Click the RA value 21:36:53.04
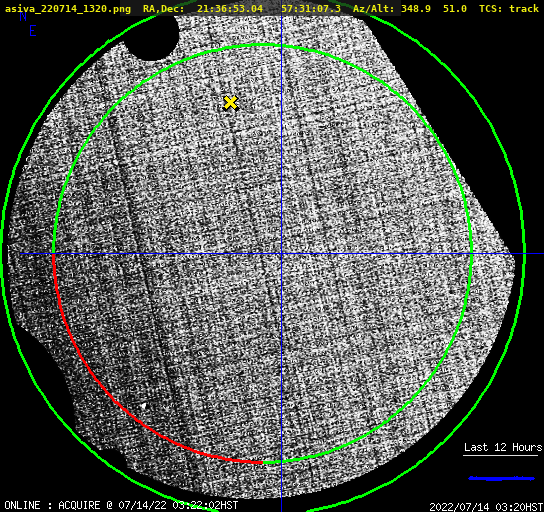Screen dimensions: 544x512 (x=230, y=9)
